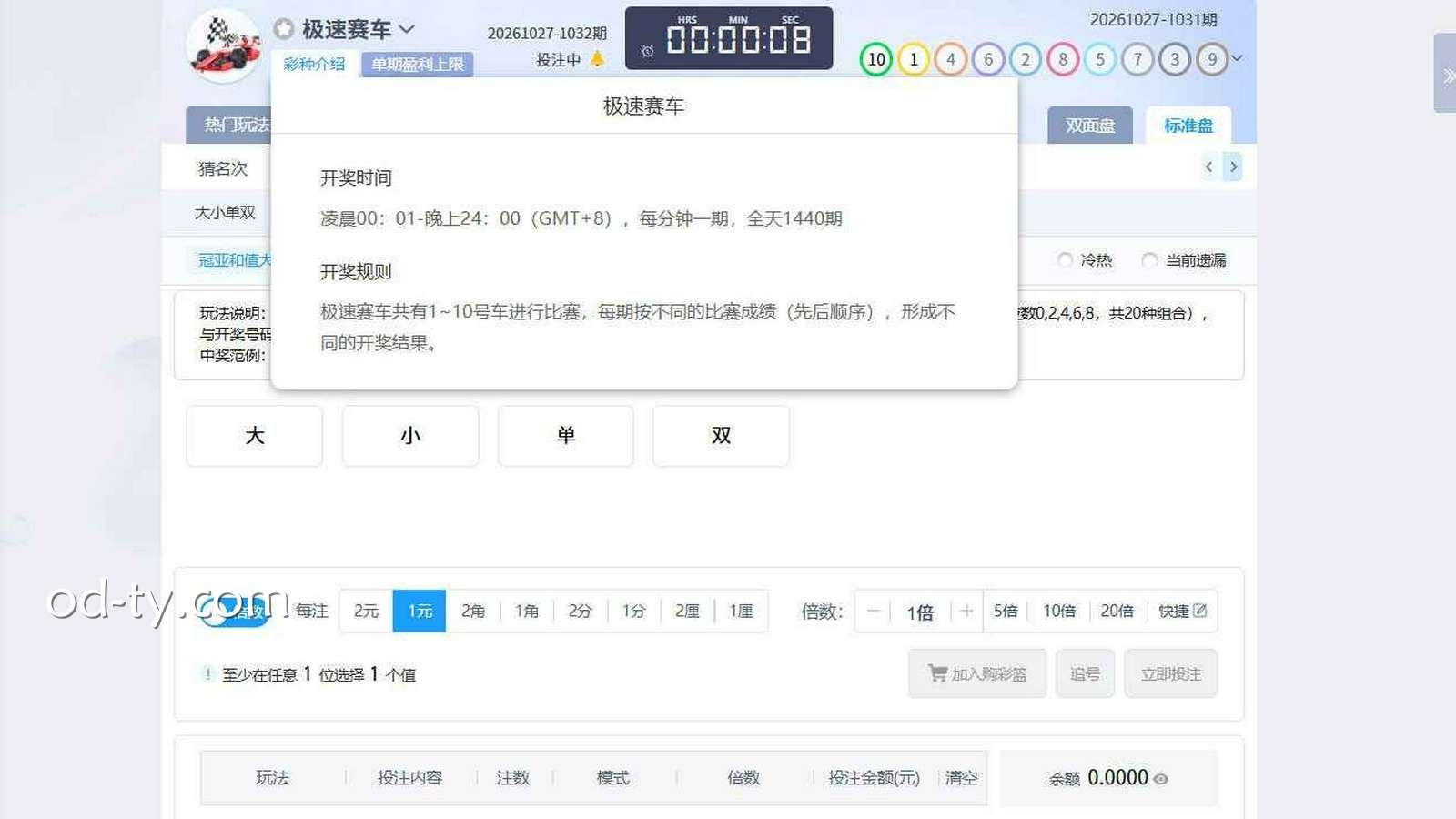
Task: Switch to the 双面盘 tab
Action: 1090,126
